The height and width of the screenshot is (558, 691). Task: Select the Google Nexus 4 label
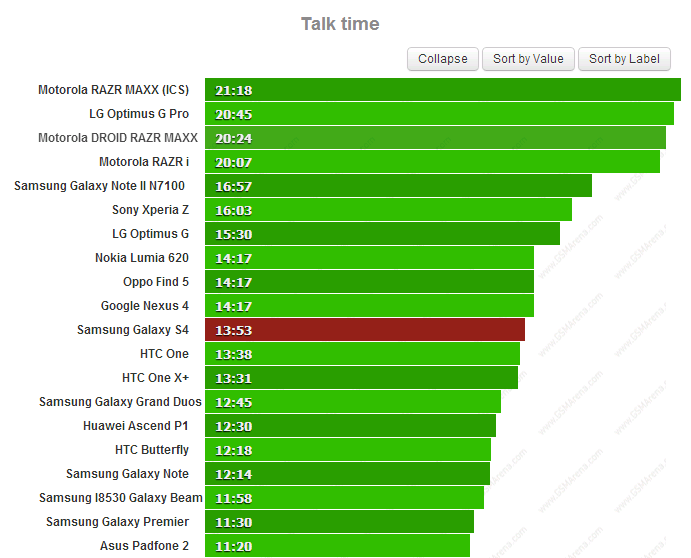coord(144,306)
